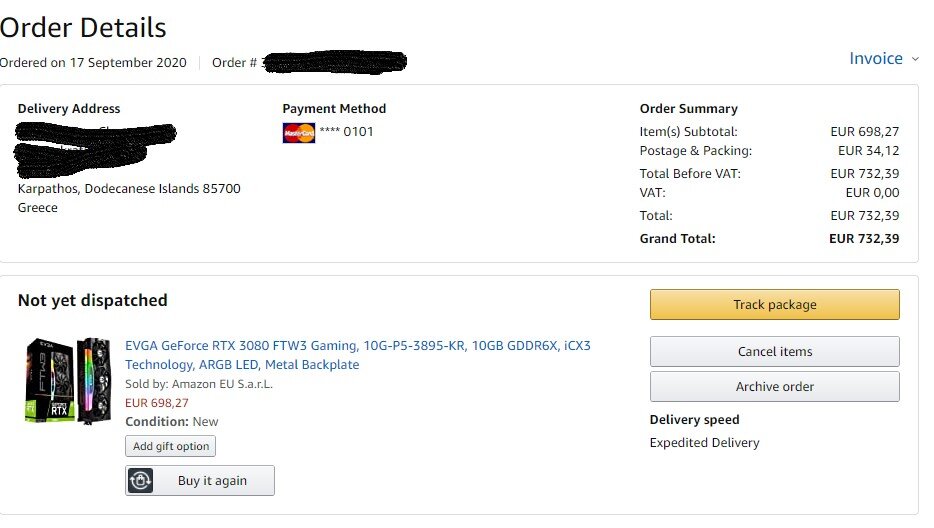Click the Not yet dispatched status text
The height and width of the screenshot is (528, 934).
point(92,300)
